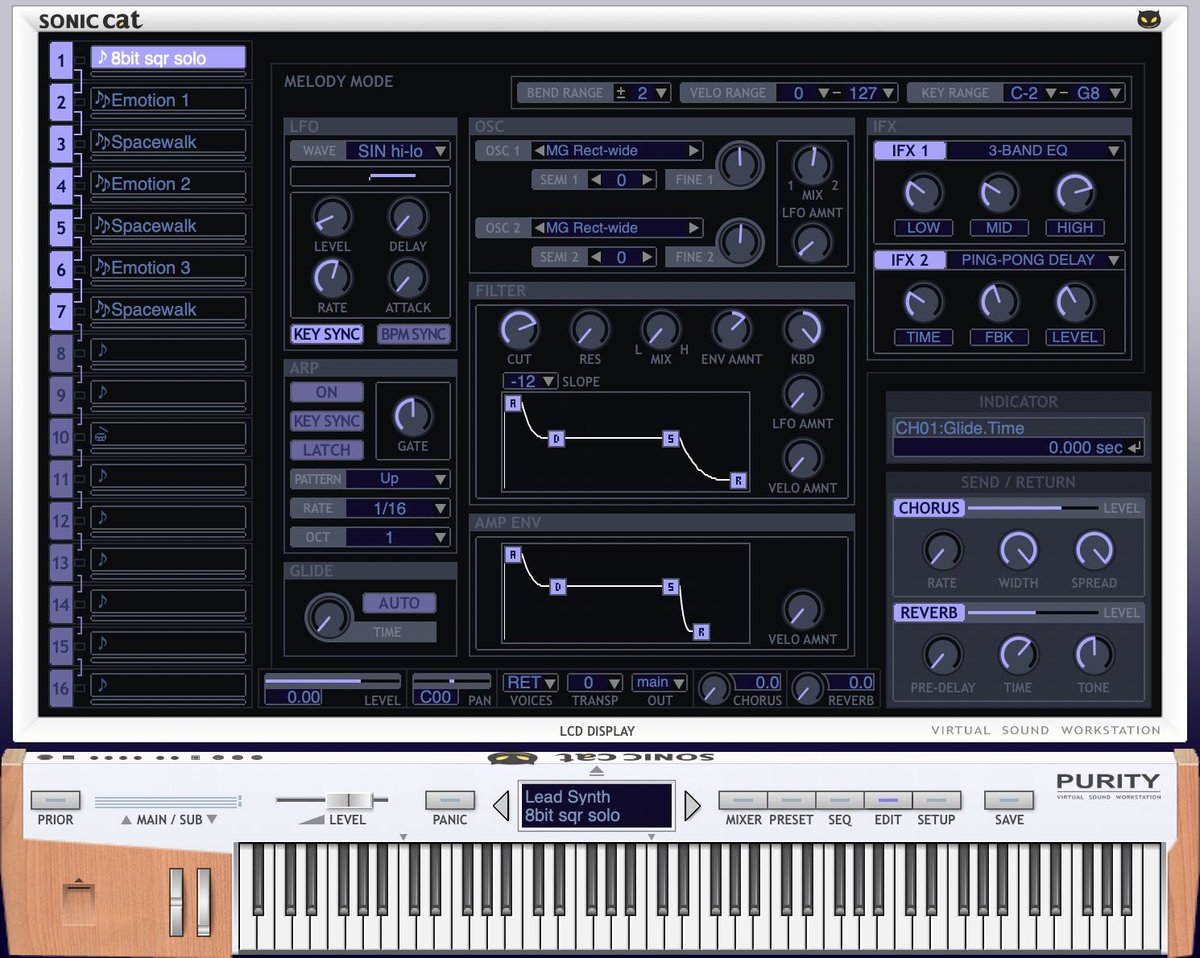
Task: Select channel 10 drum slot
Action: coord(168,435)
